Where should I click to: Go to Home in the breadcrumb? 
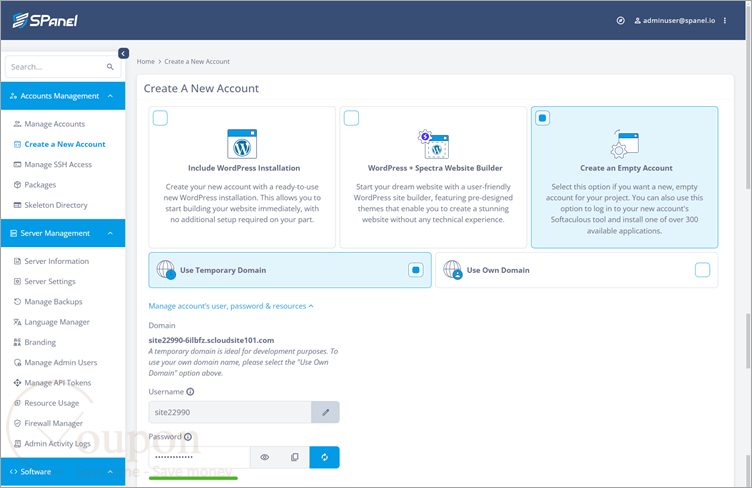146,61
